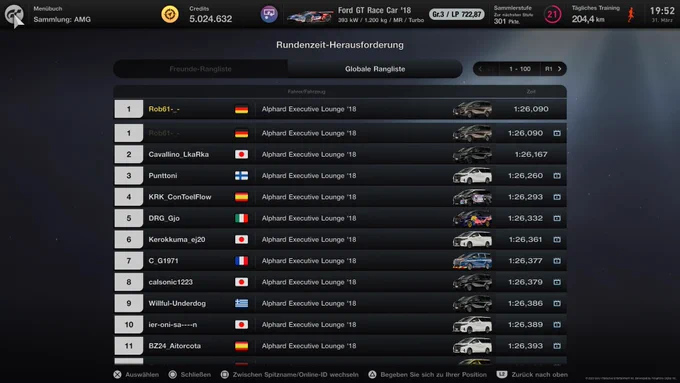Click rank 2 position badge

(x=129, y=154)
